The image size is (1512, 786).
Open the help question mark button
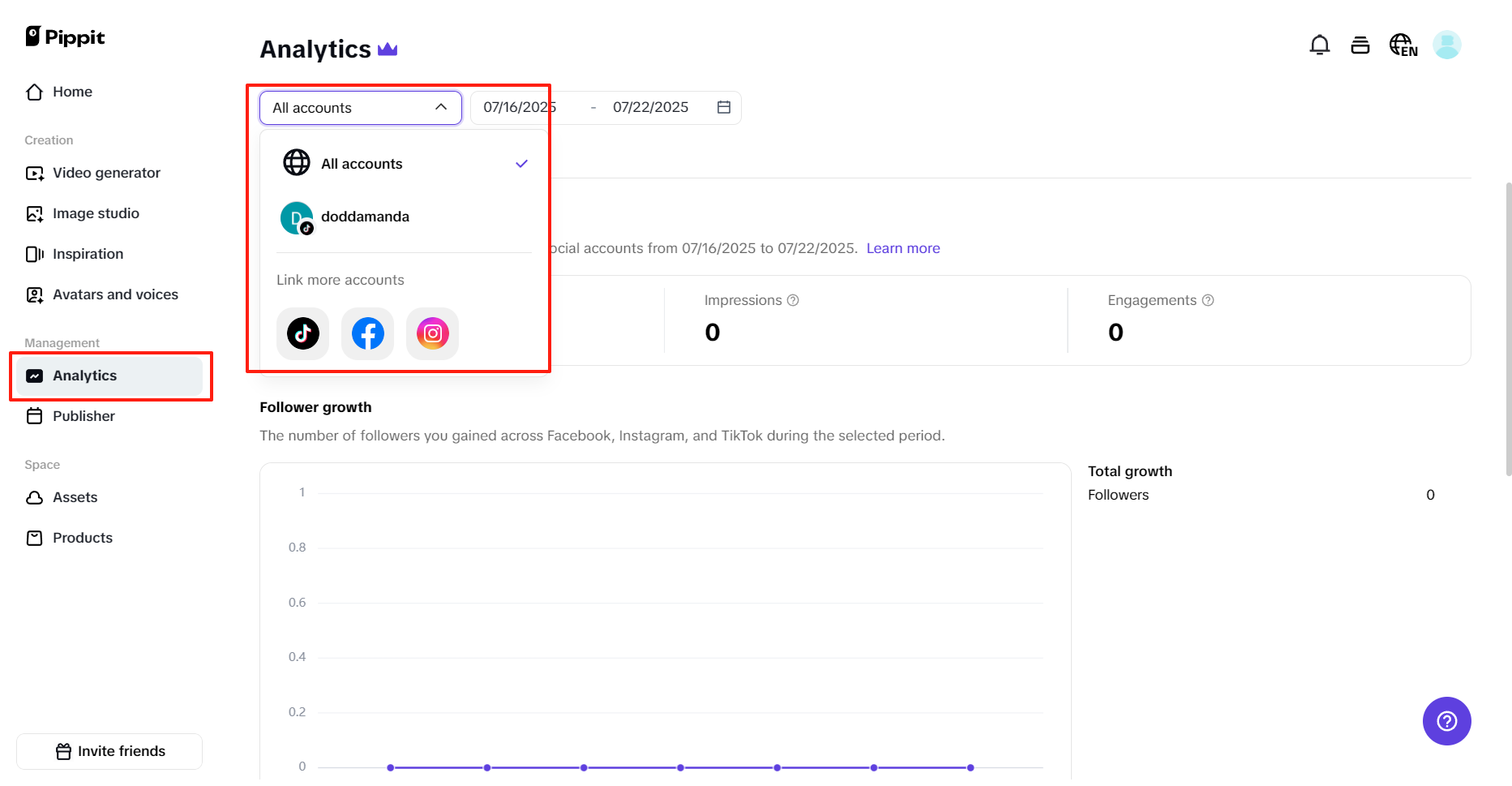(x=1446, y=721)
